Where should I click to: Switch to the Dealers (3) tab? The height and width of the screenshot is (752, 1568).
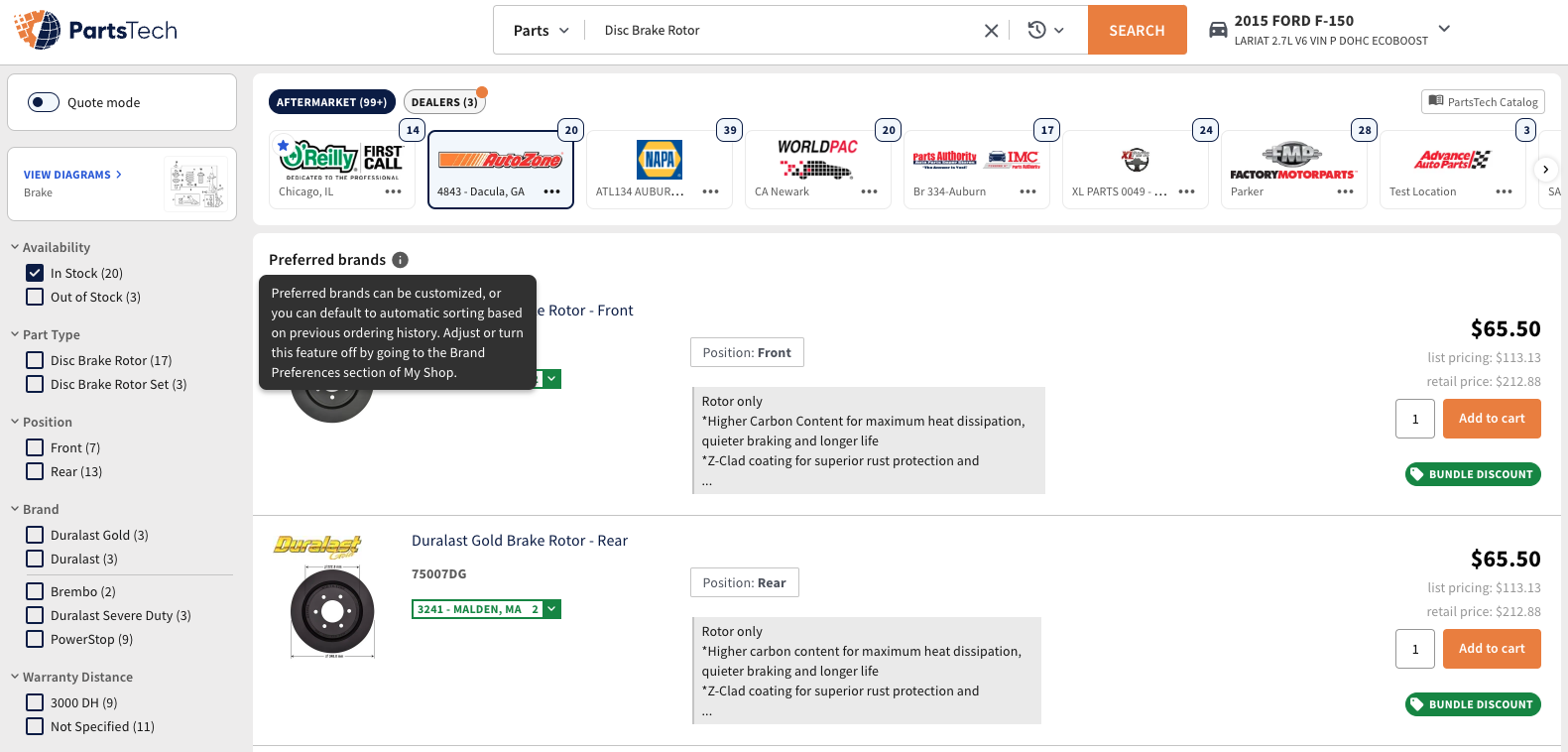444,102
